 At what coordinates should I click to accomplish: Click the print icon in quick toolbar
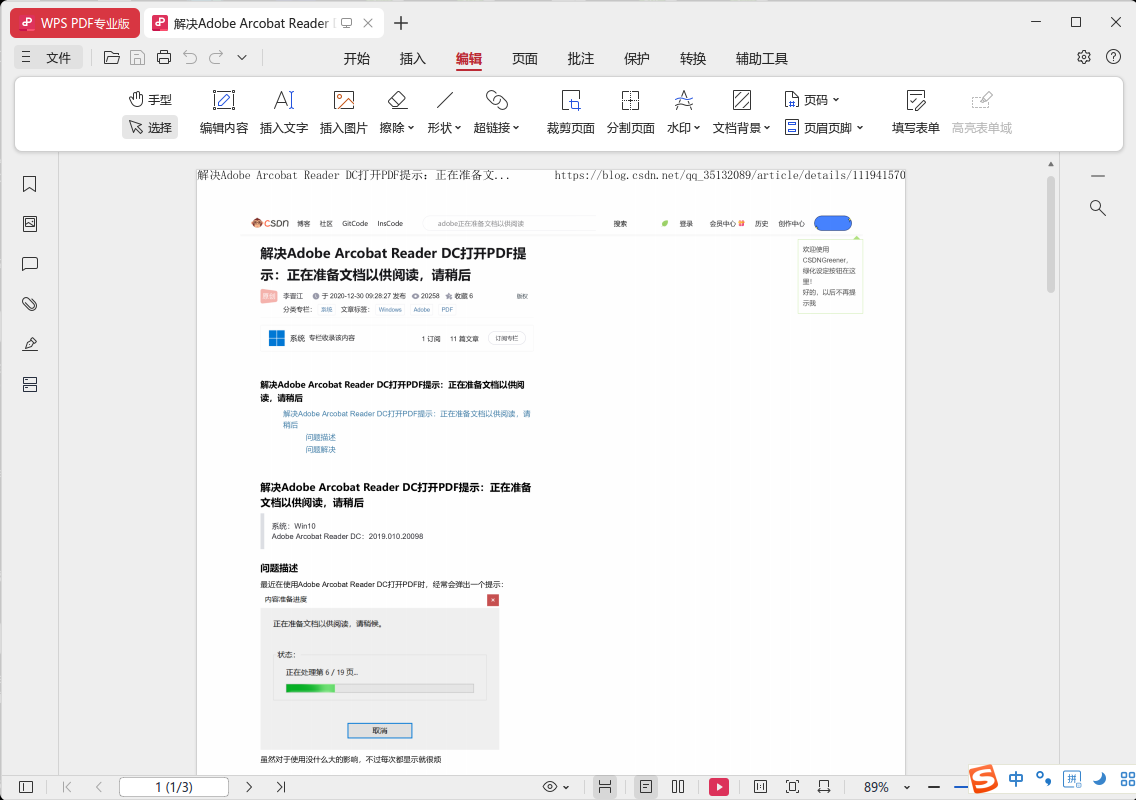coord(164,58)
